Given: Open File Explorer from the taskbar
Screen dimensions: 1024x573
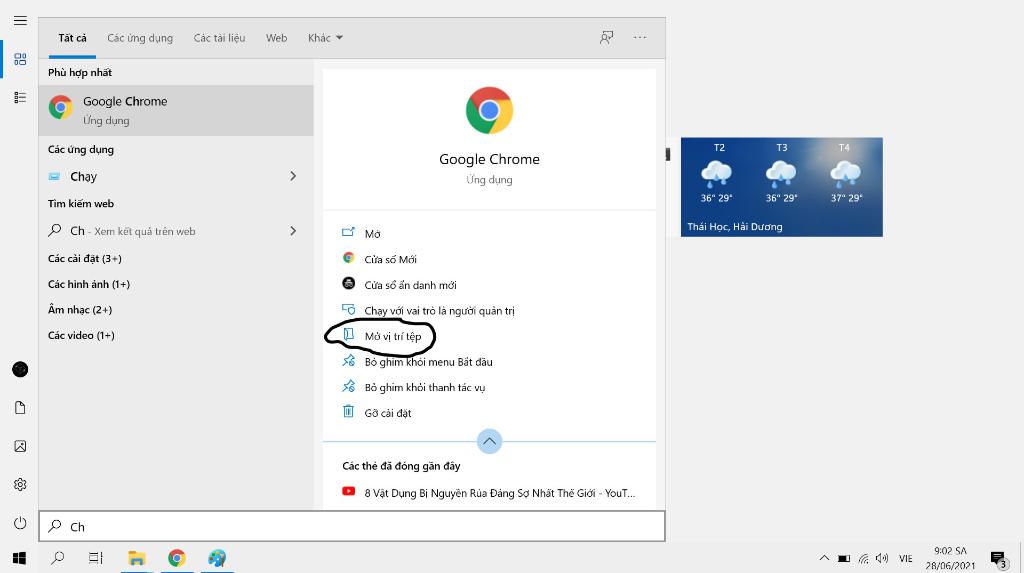Looking at the screenshot, I should (x=136, y=558).
